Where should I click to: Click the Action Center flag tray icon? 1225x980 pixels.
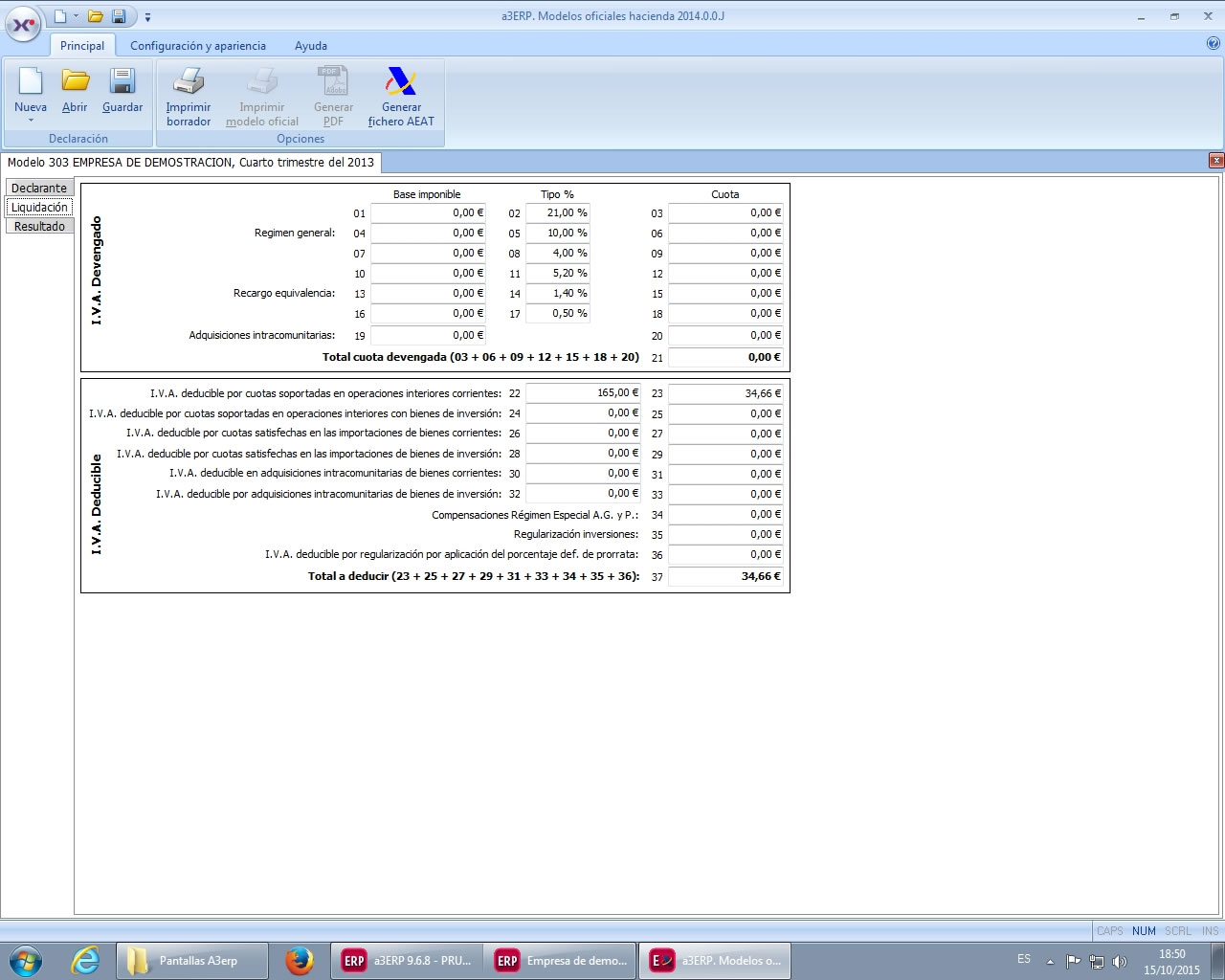point(1074,962)
